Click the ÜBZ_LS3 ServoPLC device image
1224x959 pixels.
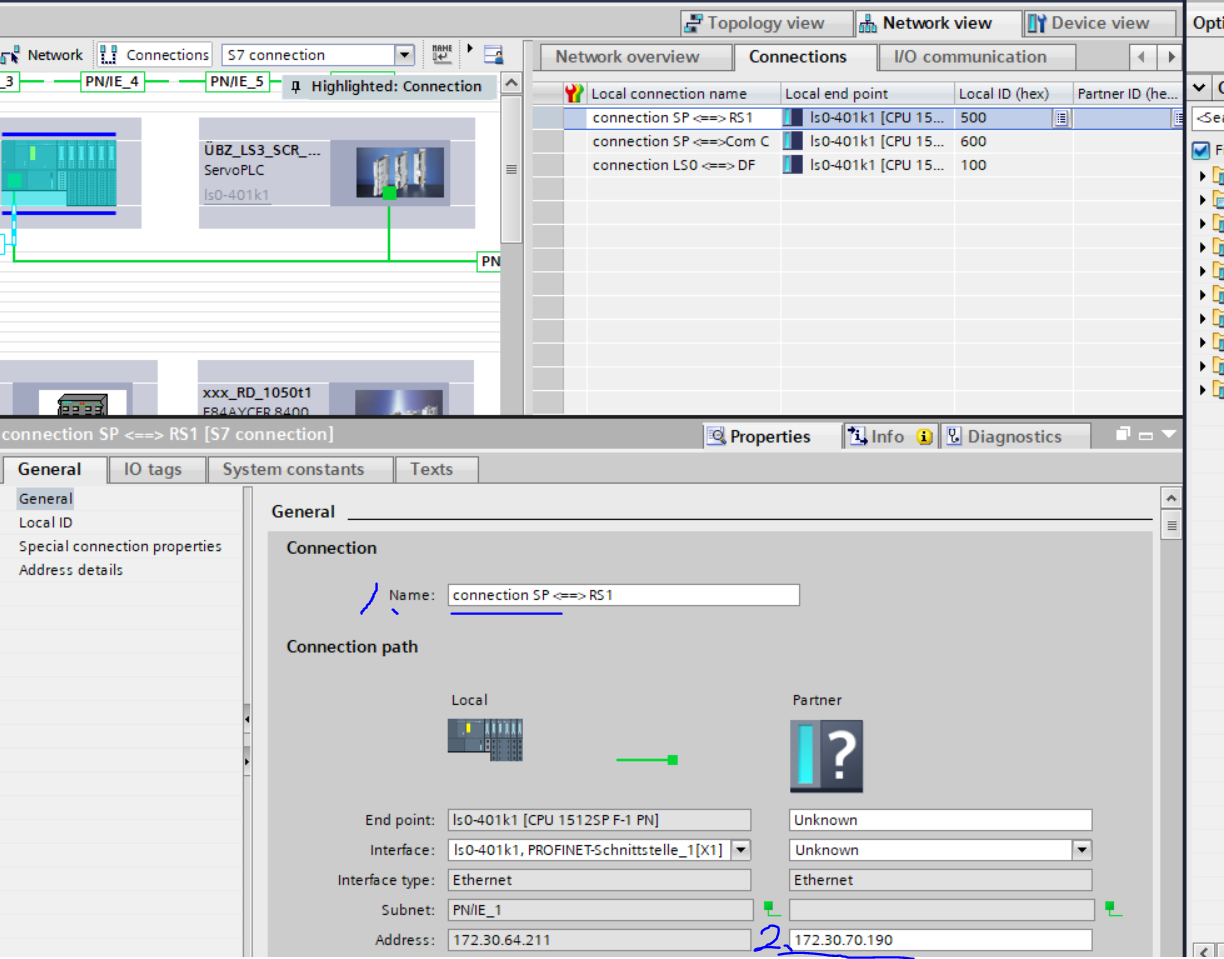pyautogui.click(x=389, y=172)
